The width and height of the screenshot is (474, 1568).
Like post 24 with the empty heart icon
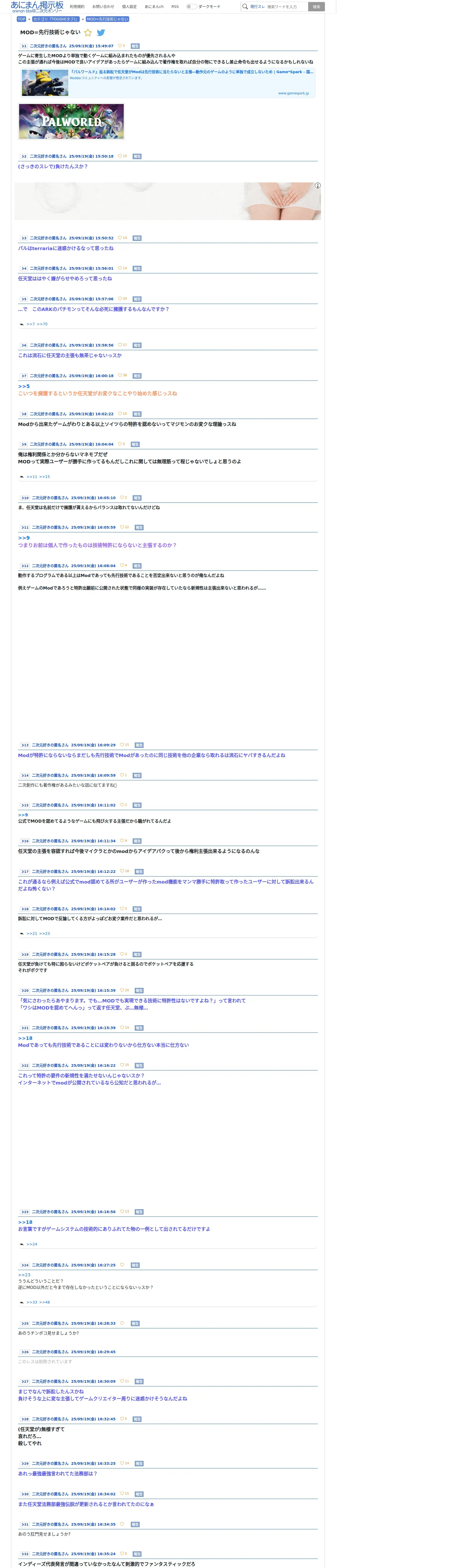click(x=122, y=1265)
